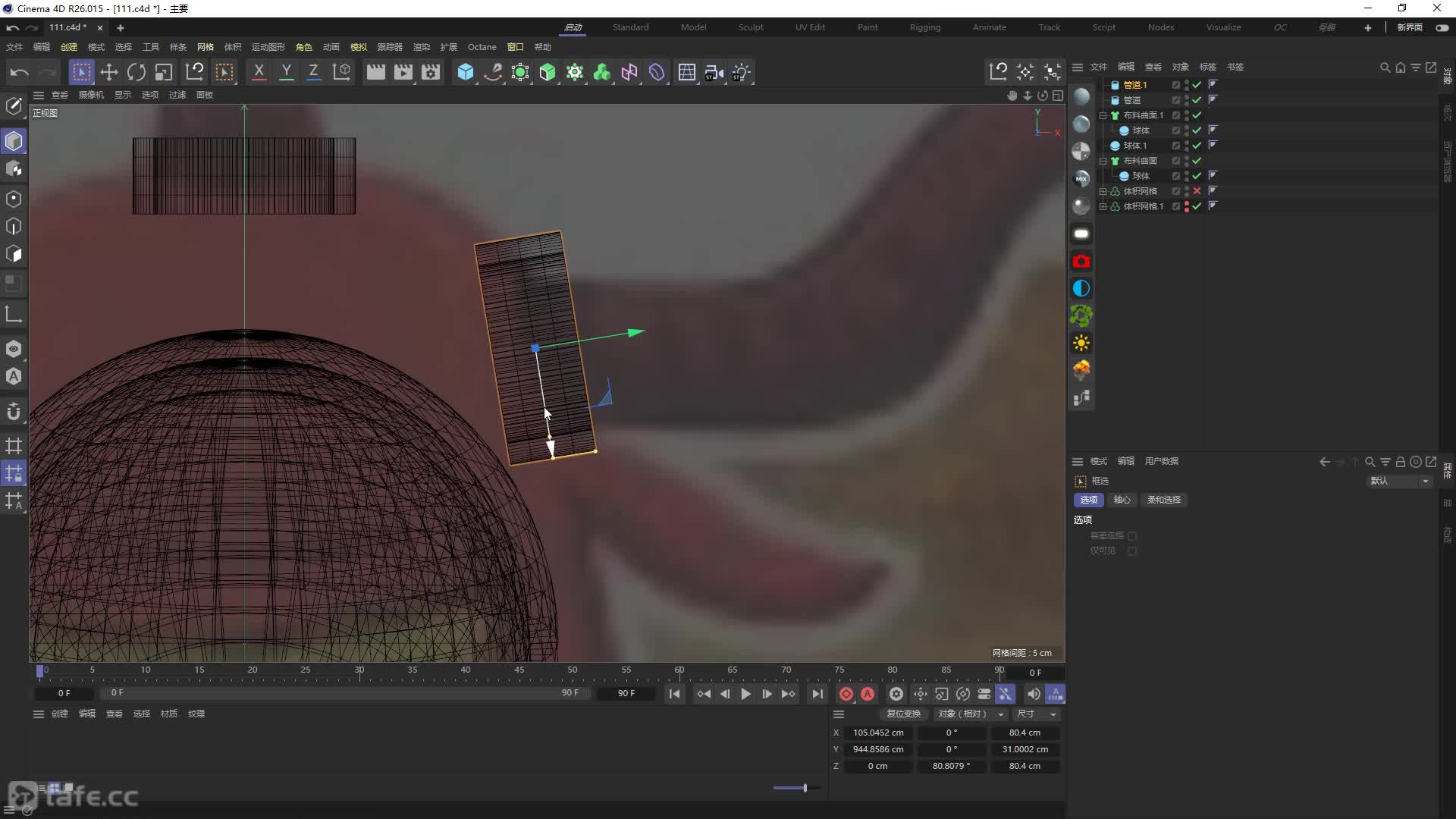Switch to the UV Edit layout tab
1456x819 pixels.
[810, 27]
